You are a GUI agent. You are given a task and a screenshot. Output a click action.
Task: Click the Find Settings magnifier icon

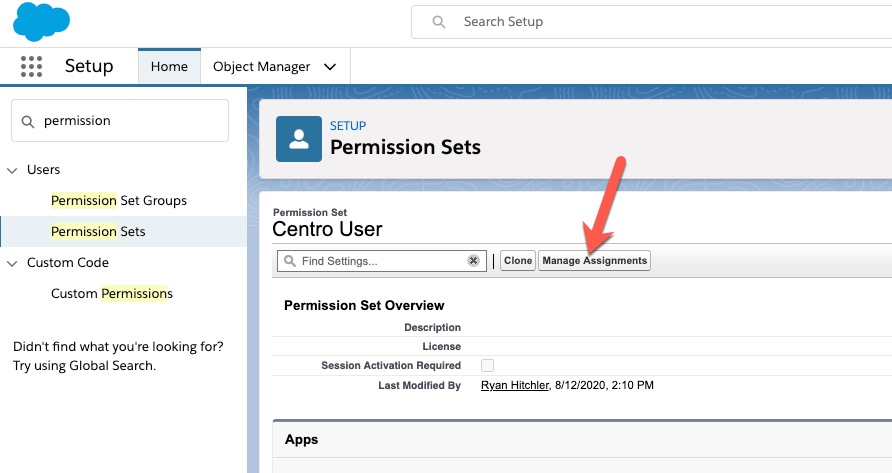click(x=290, y=261)
